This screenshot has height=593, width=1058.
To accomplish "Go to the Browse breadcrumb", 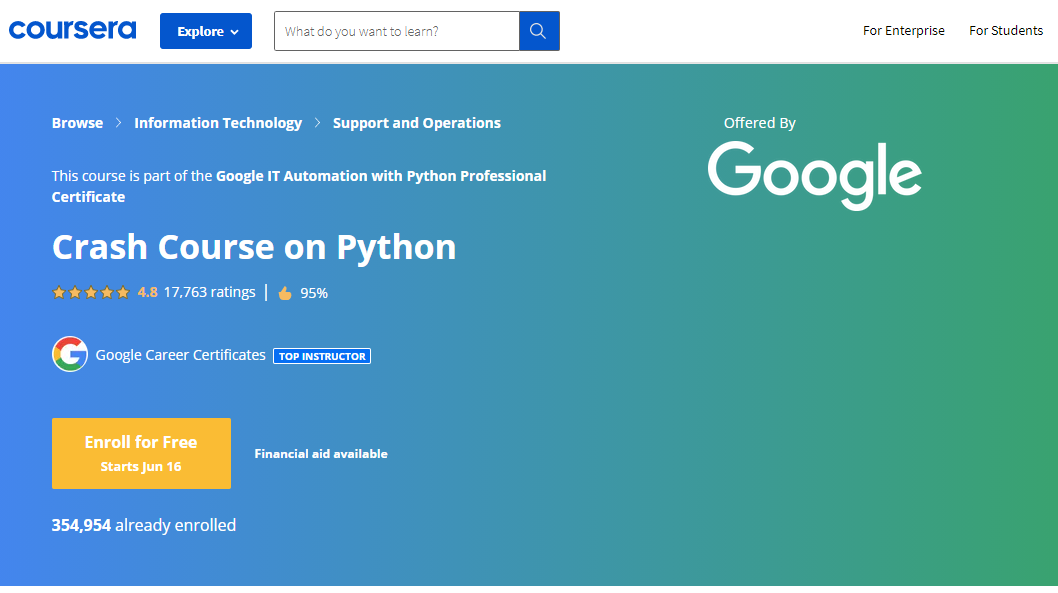I will click(78, 123).
